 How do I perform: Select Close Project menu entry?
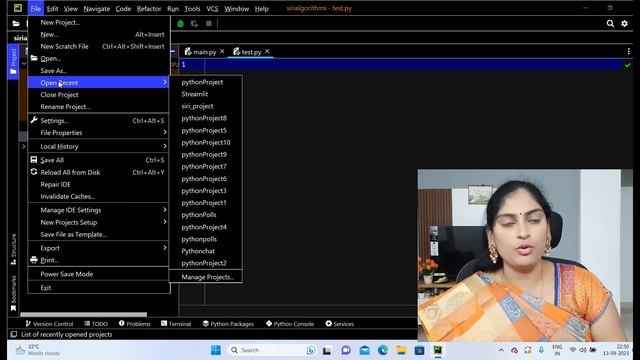(x=99, y=95)
